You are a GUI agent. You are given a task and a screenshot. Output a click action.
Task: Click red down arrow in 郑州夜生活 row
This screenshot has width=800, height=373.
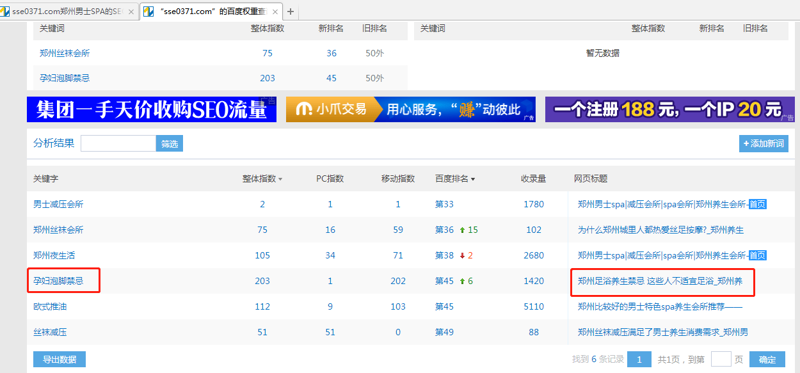pyautogui.click(x=462, y=256)
